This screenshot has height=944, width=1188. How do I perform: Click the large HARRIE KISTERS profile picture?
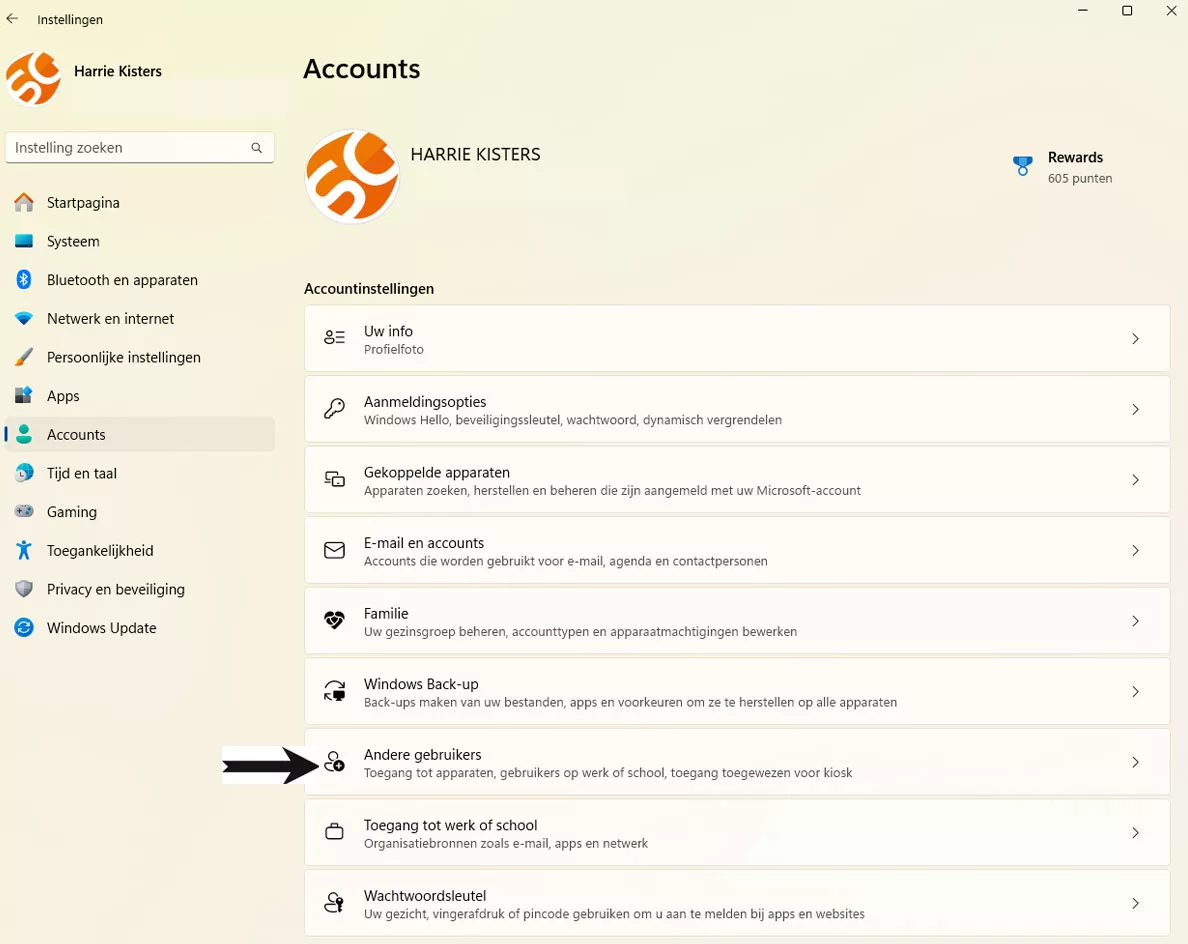[352, 176]
